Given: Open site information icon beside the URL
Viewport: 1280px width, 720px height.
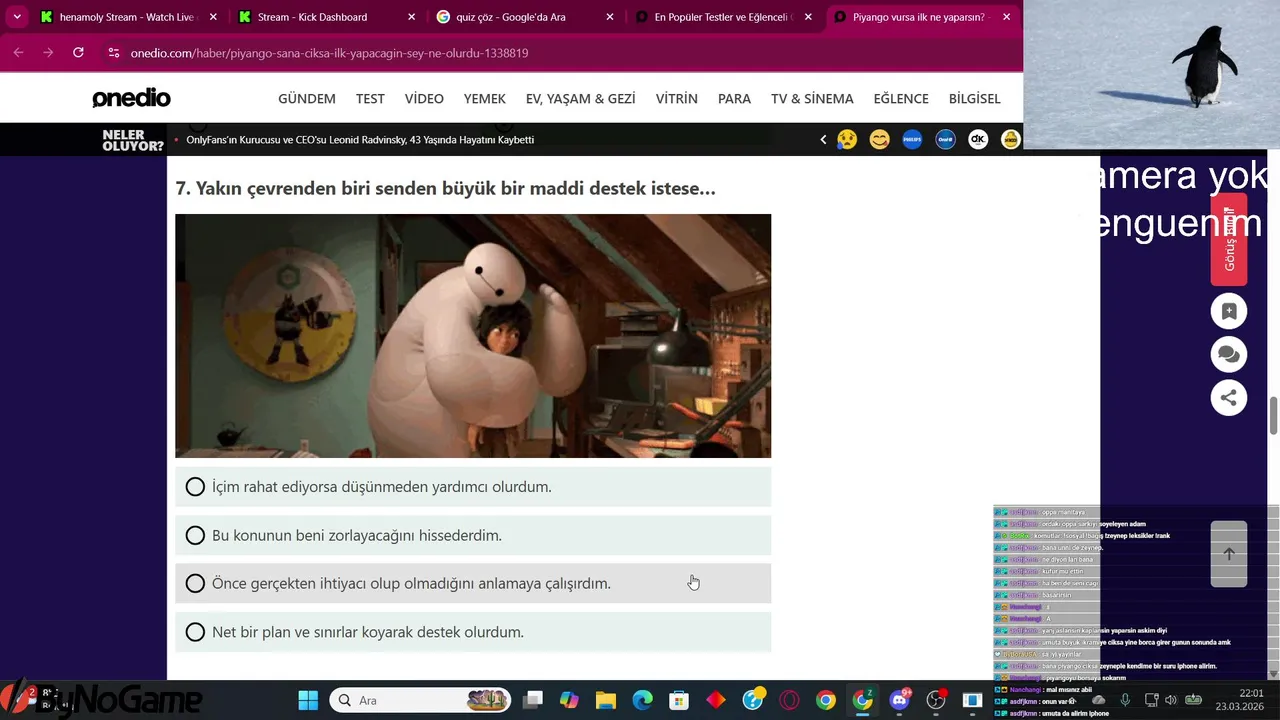Looking at the screenshot, I should (113, 52).
